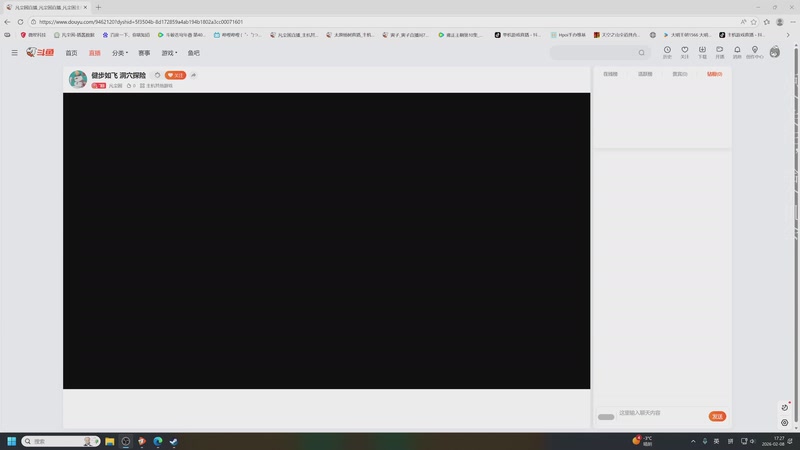Open the 赛事 esports page
Image resolution: width=800 pixels, height=450 pixels.
pyautogui.click(x=144, y=53)
